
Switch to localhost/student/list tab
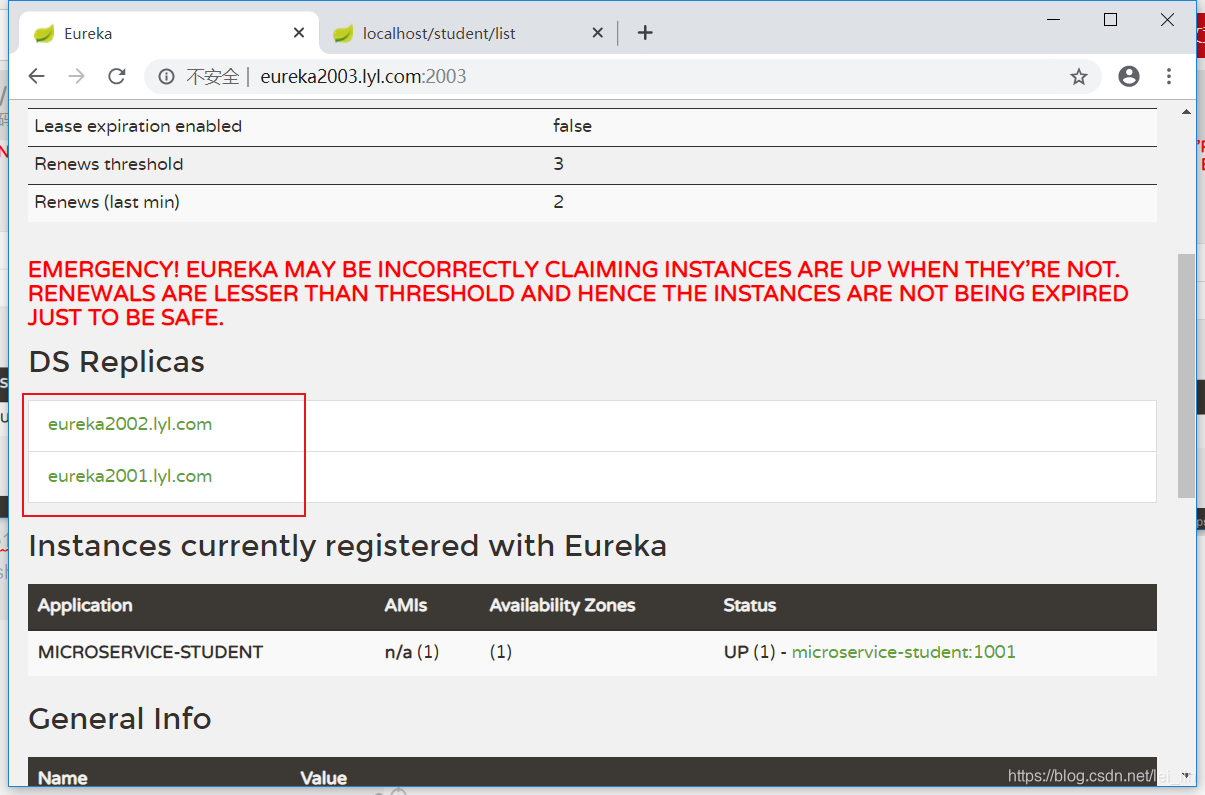[x=468, y=33]
